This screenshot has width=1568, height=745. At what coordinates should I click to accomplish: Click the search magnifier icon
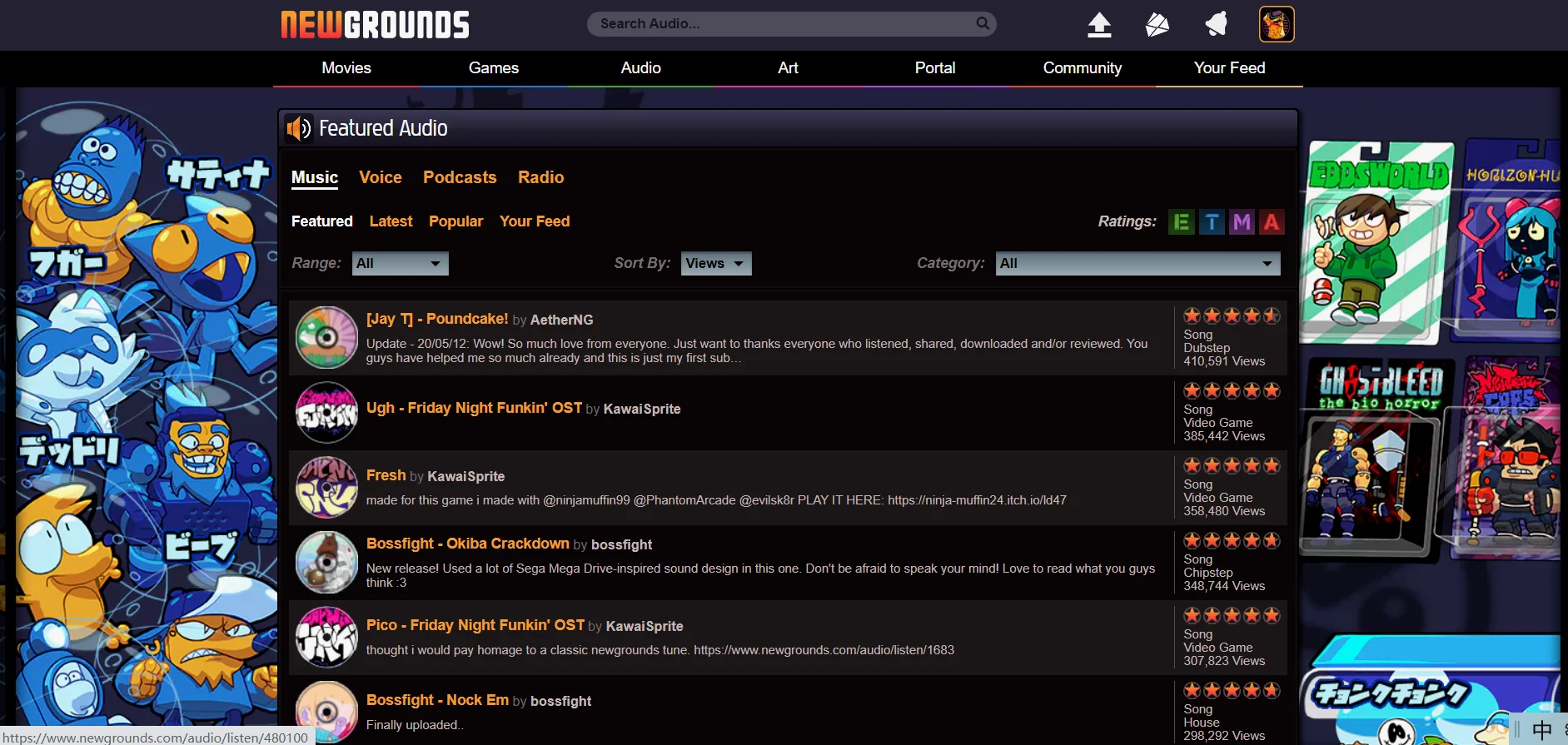point(983,23)
